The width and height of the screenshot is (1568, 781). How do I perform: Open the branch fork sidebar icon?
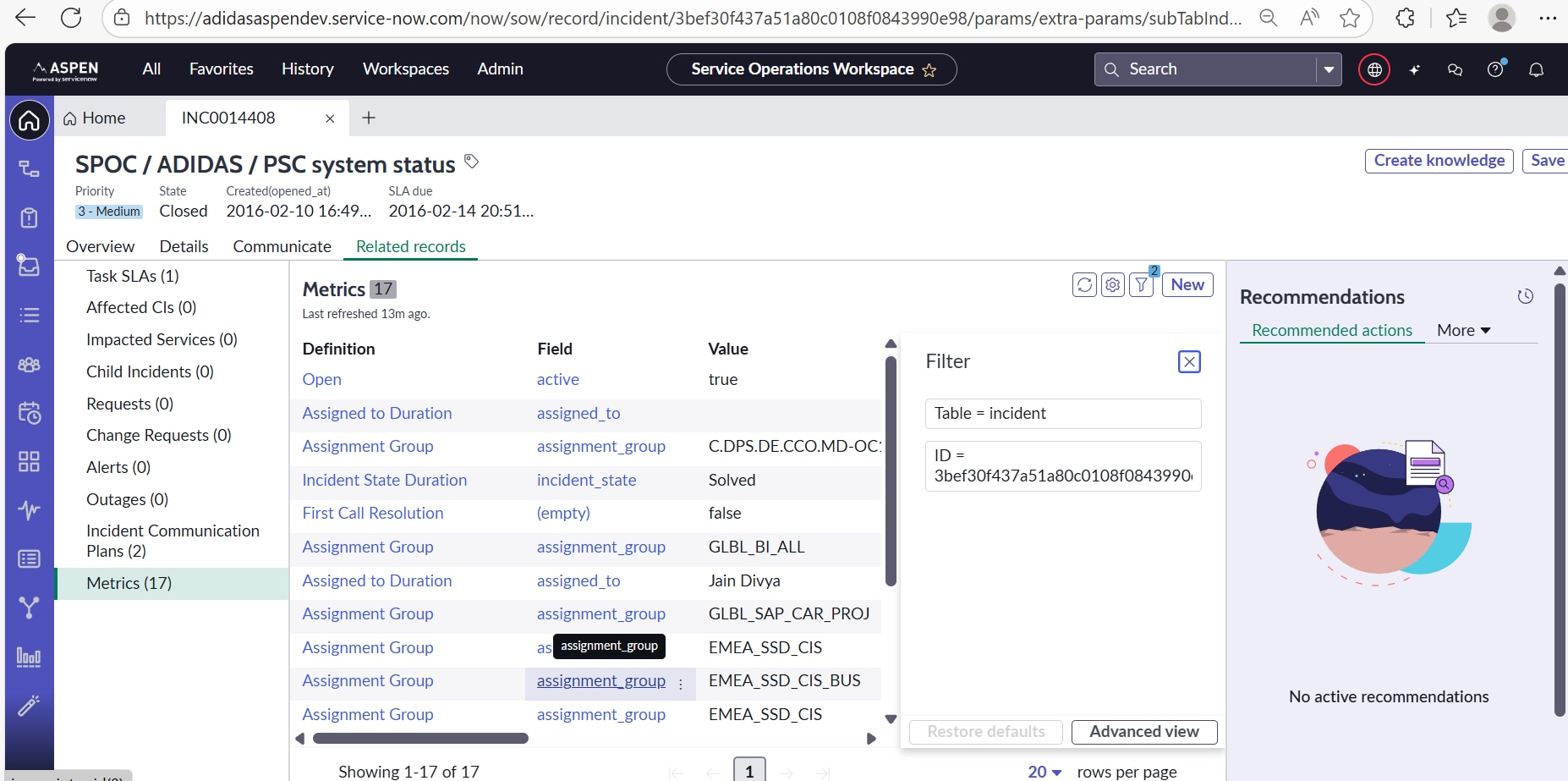29,608
